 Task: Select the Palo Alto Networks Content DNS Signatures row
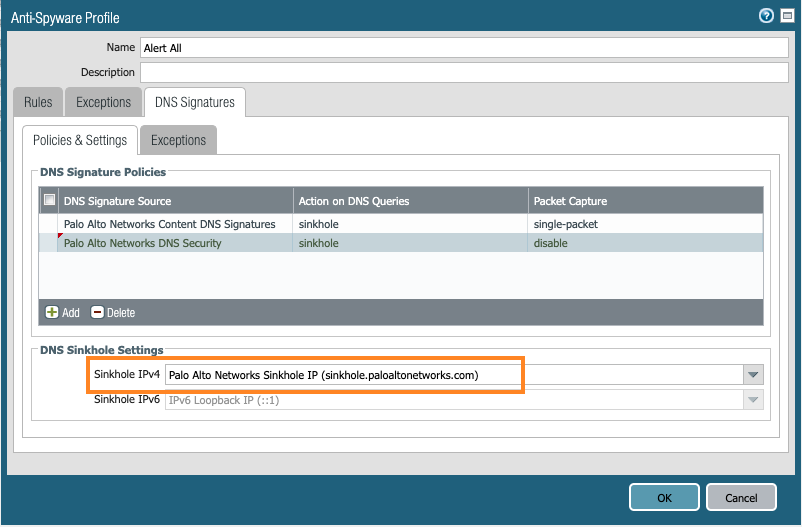pos(169,224)
